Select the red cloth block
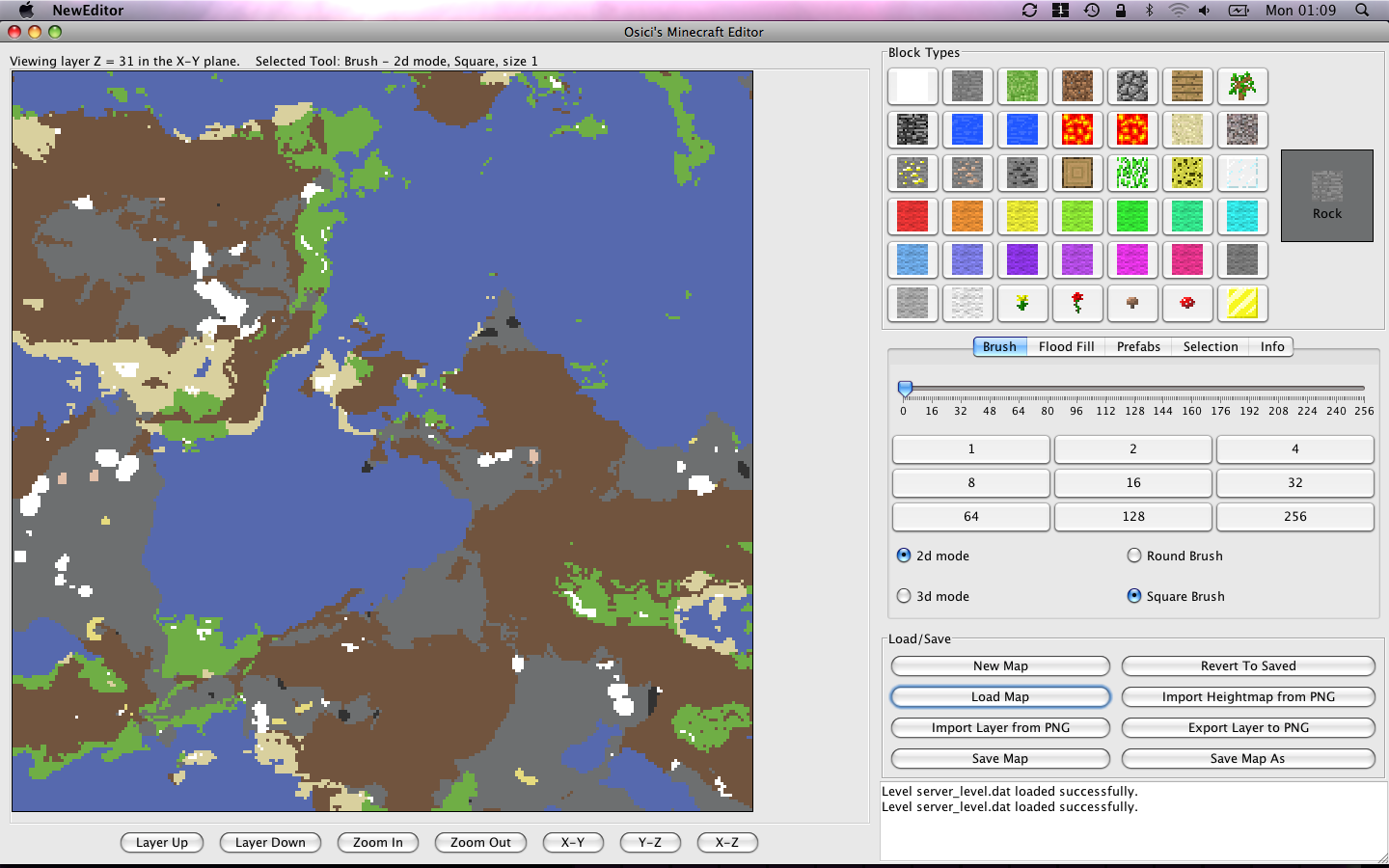This screenshot has height=868, width=1389. coord(912,216)
